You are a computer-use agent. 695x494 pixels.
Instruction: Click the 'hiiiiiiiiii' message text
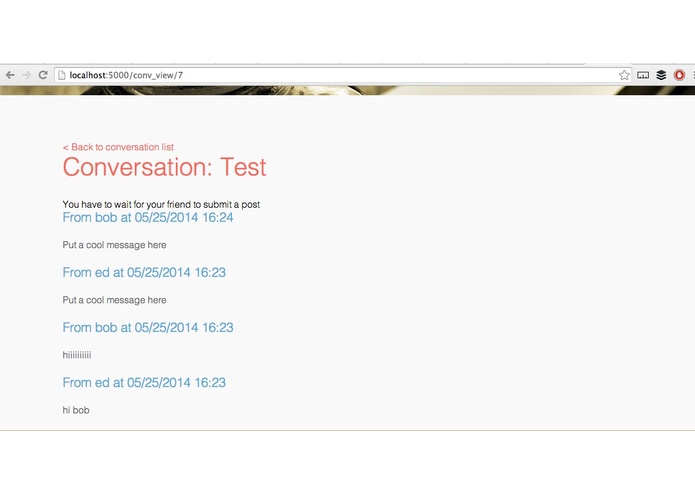(x=77, y=355)
